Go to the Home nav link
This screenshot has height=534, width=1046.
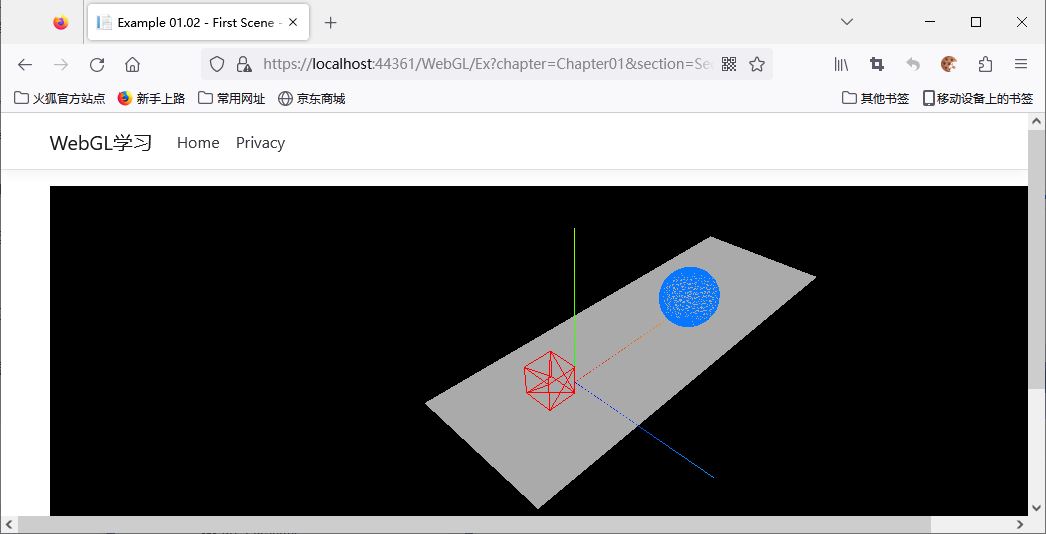[198, 143]
